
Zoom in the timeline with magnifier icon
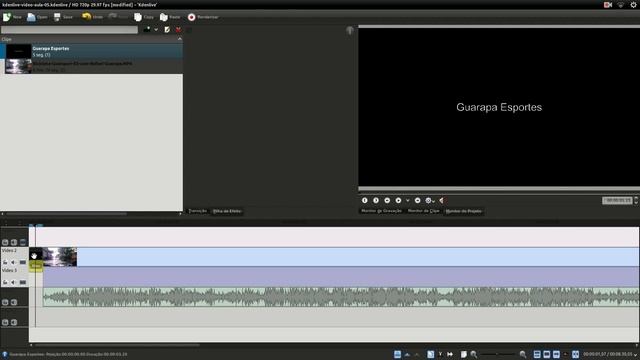tap(523, 354)
